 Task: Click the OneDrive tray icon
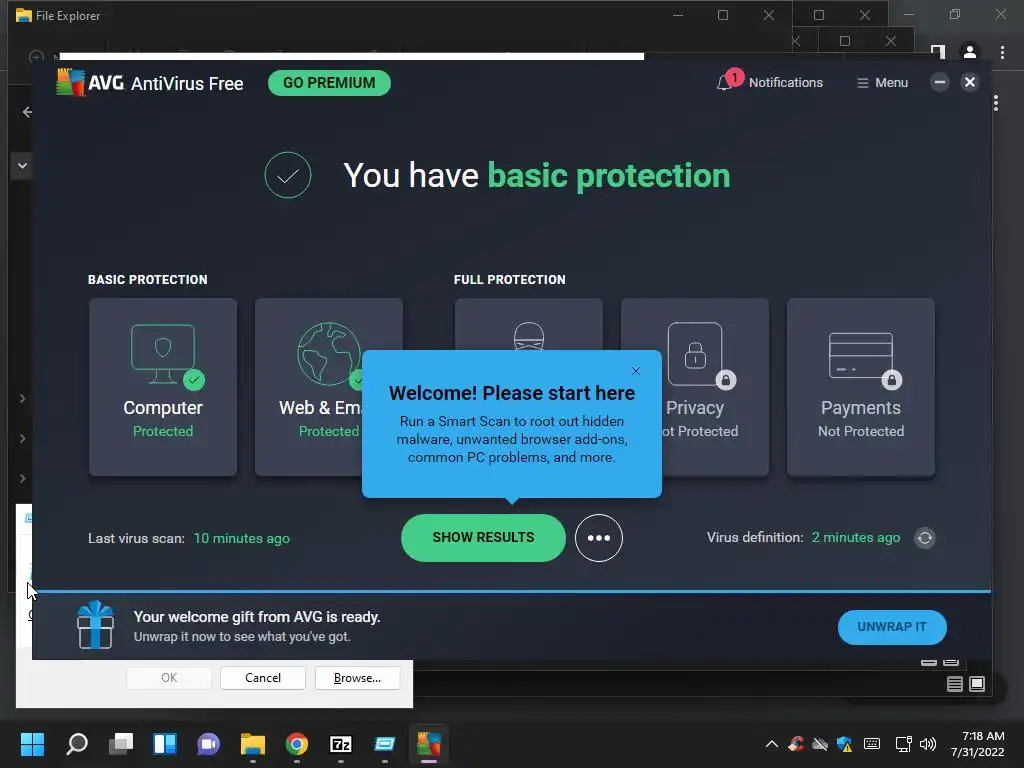click(x=820, y=744)
